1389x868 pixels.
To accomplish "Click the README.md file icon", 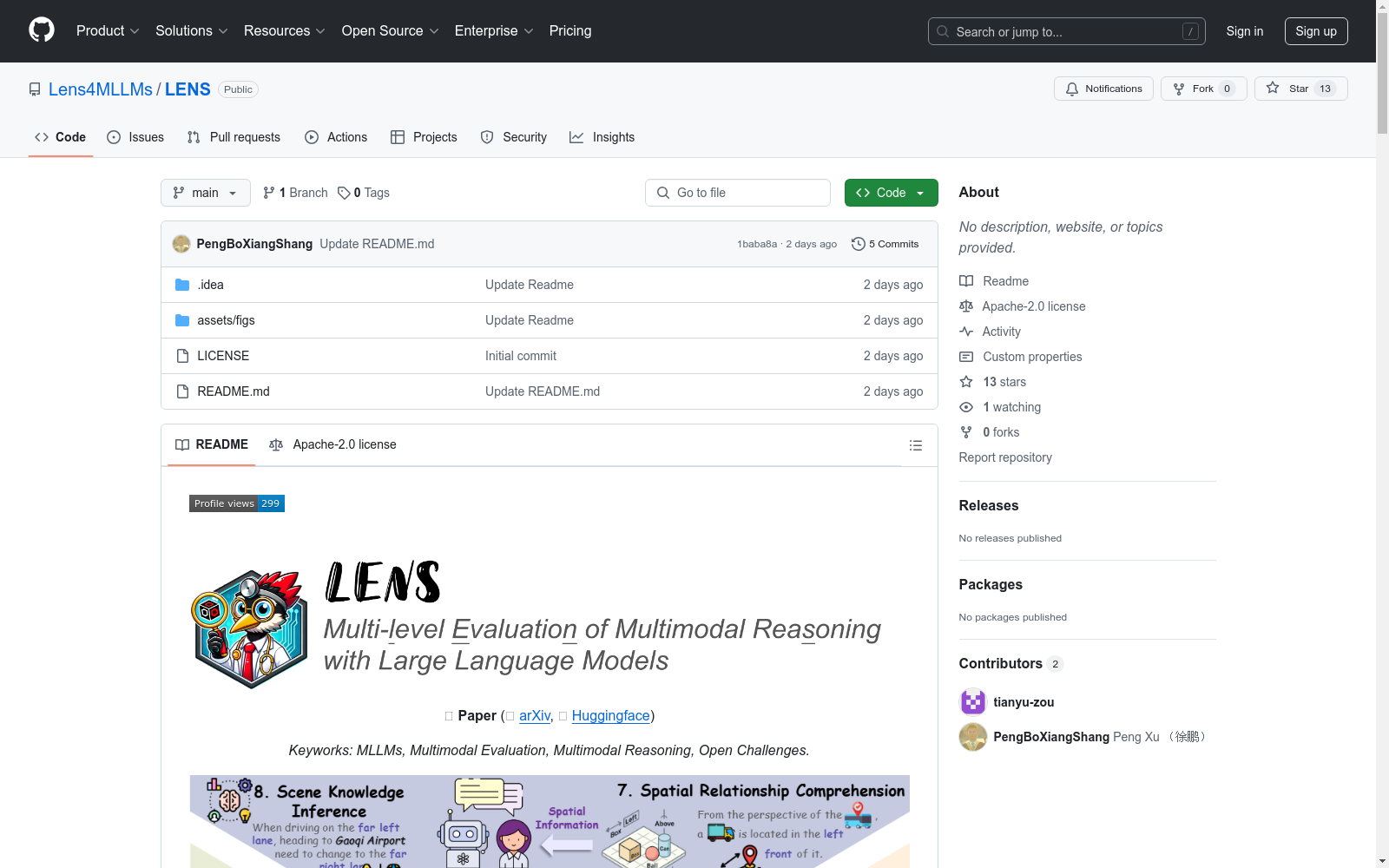I will pos(182,391).
